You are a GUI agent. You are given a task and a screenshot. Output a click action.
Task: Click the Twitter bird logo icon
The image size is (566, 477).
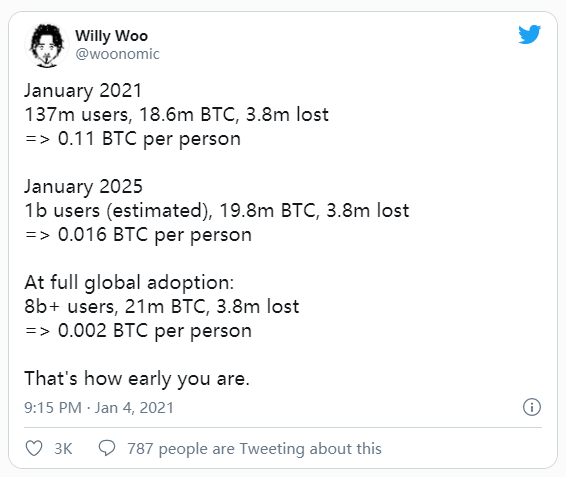pyautogui.click(x=530, y=35)
